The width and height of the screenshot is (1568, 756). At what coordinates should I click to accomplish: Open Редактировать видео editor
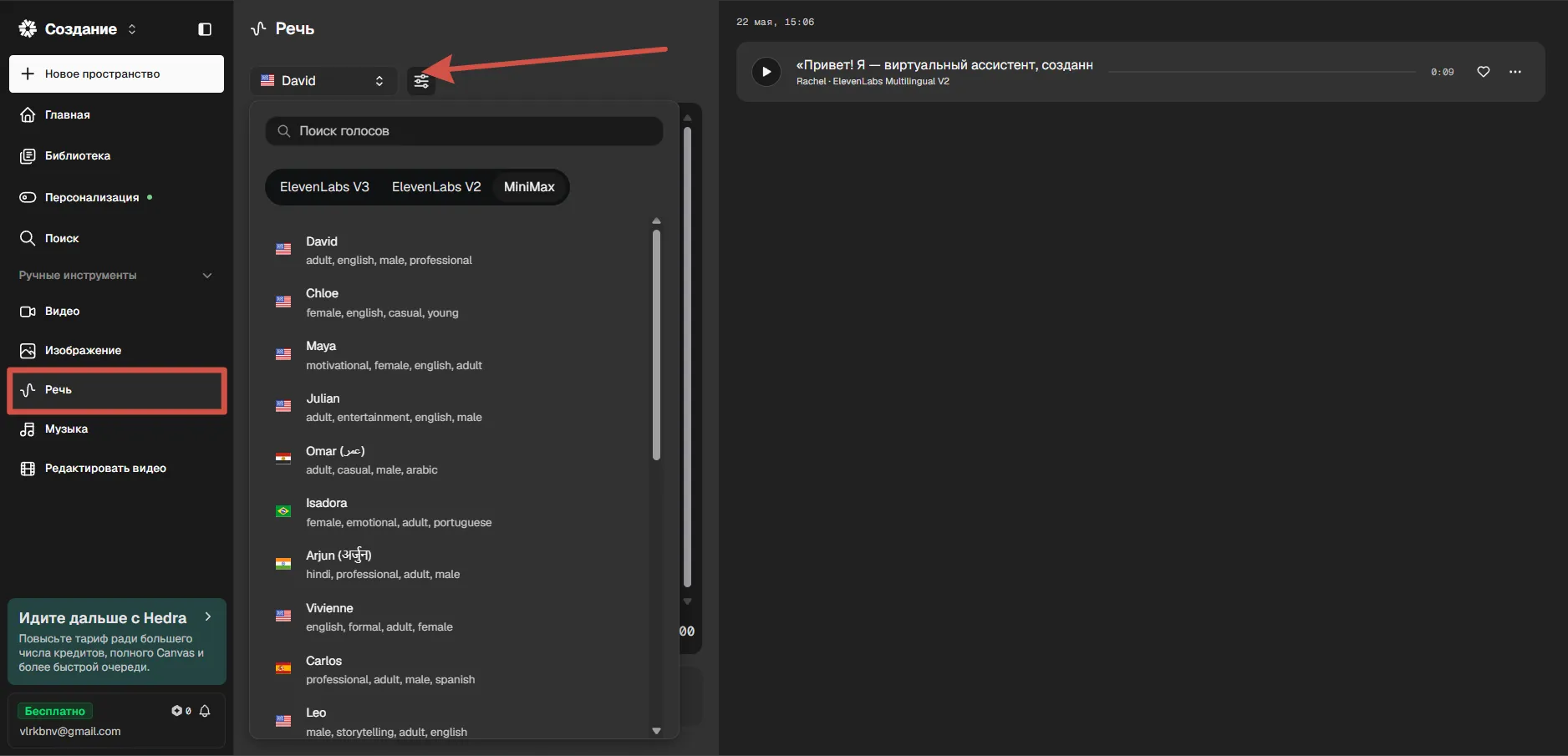tap(116, 468)
